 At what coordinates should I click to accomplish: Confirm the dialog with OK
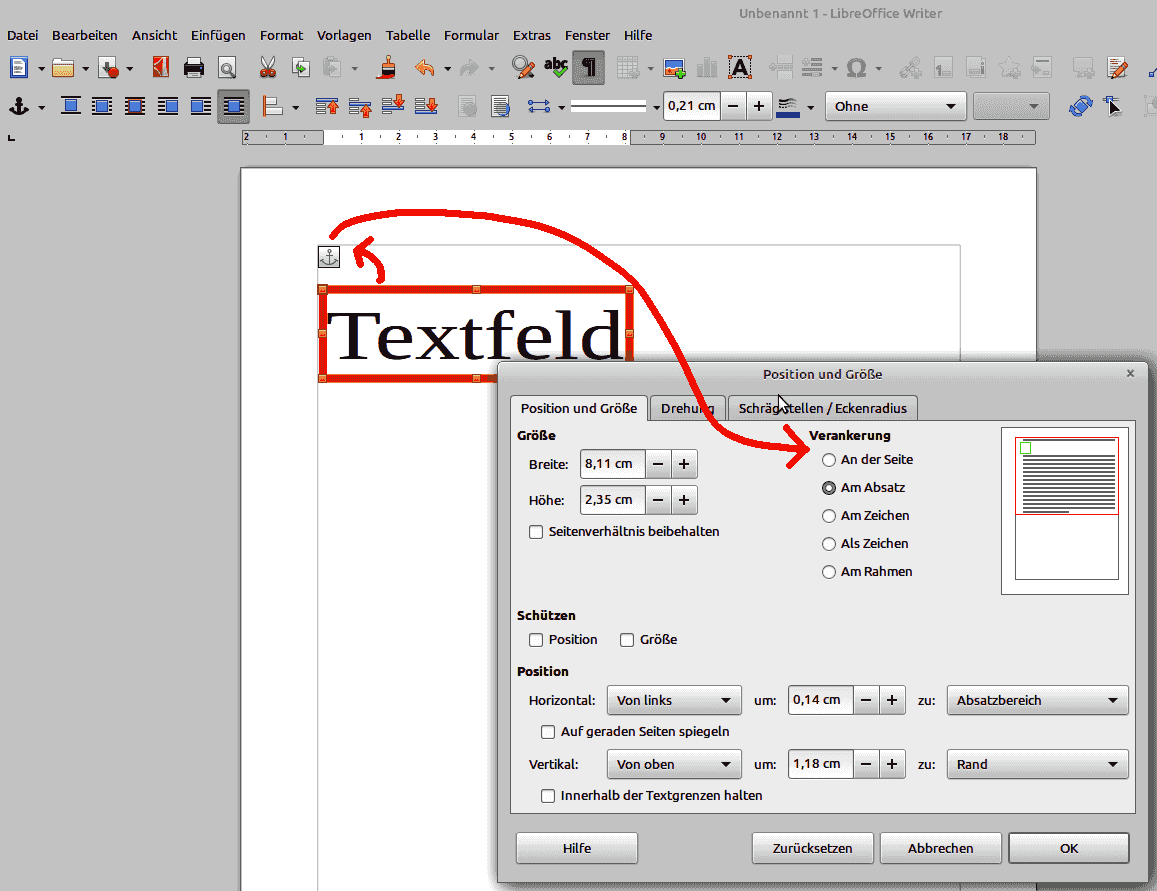[x=1068, y=847]
